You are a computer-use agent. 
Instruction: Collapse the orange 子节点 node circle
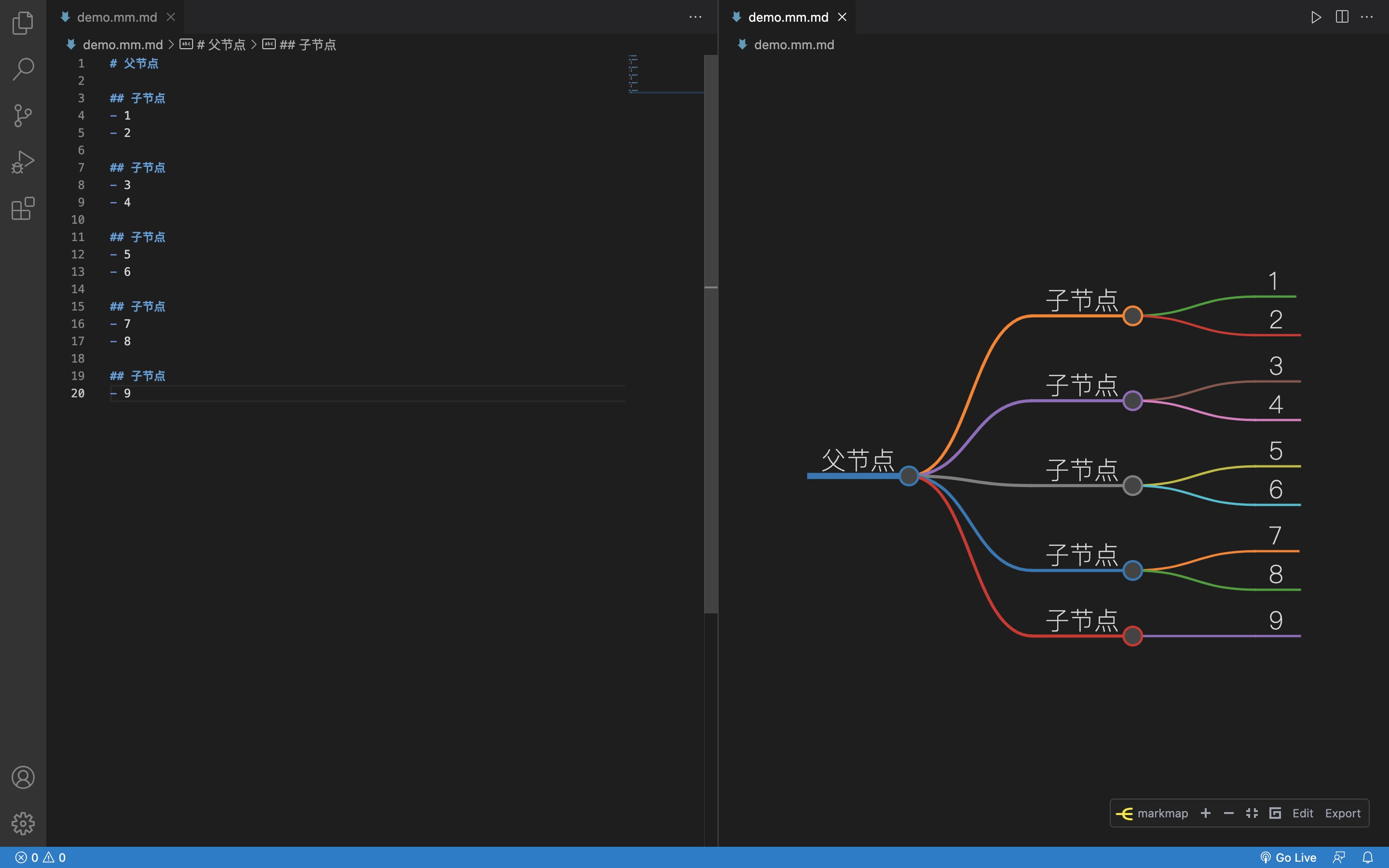click(x=1132, y=316)
